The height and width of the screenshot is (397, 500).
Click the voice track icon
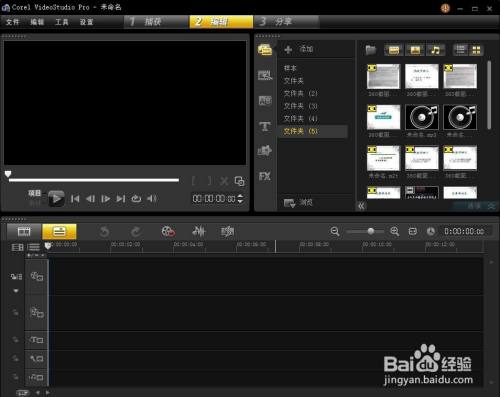click(x=37, y=359)
